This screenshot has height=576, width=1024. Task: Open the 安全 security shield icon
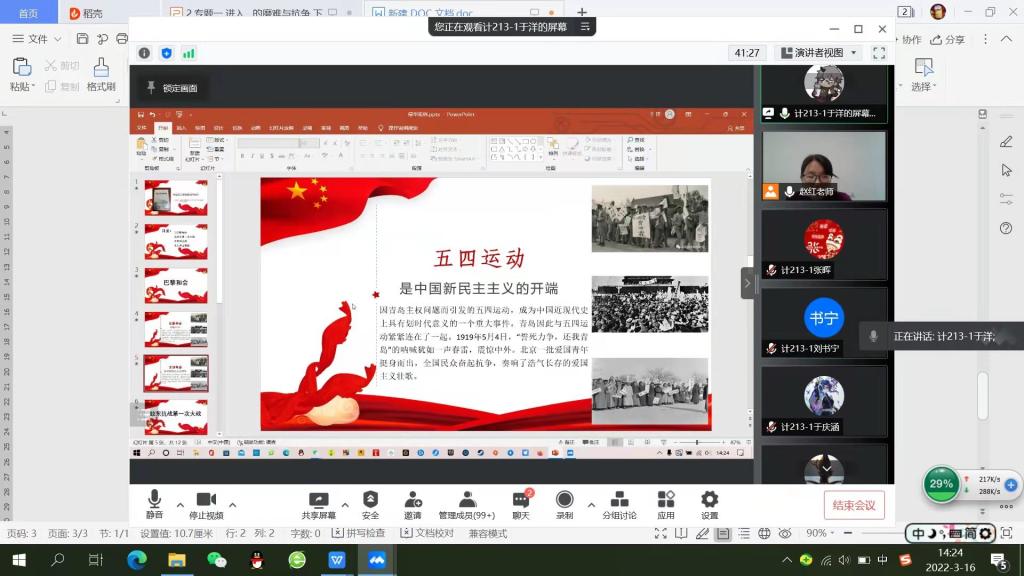(x=370, y=500)
